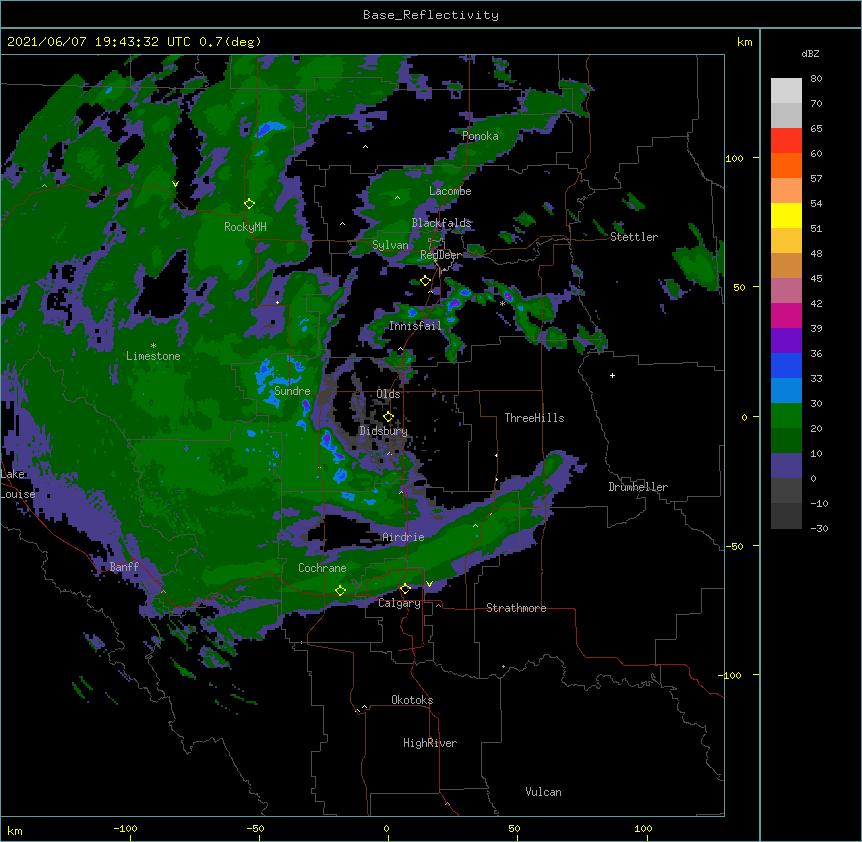The height and width of the screenshot is (842, 862).
Task: Click the white plus marker northeast of ThreeHills
Action: [x=612, y=375]
